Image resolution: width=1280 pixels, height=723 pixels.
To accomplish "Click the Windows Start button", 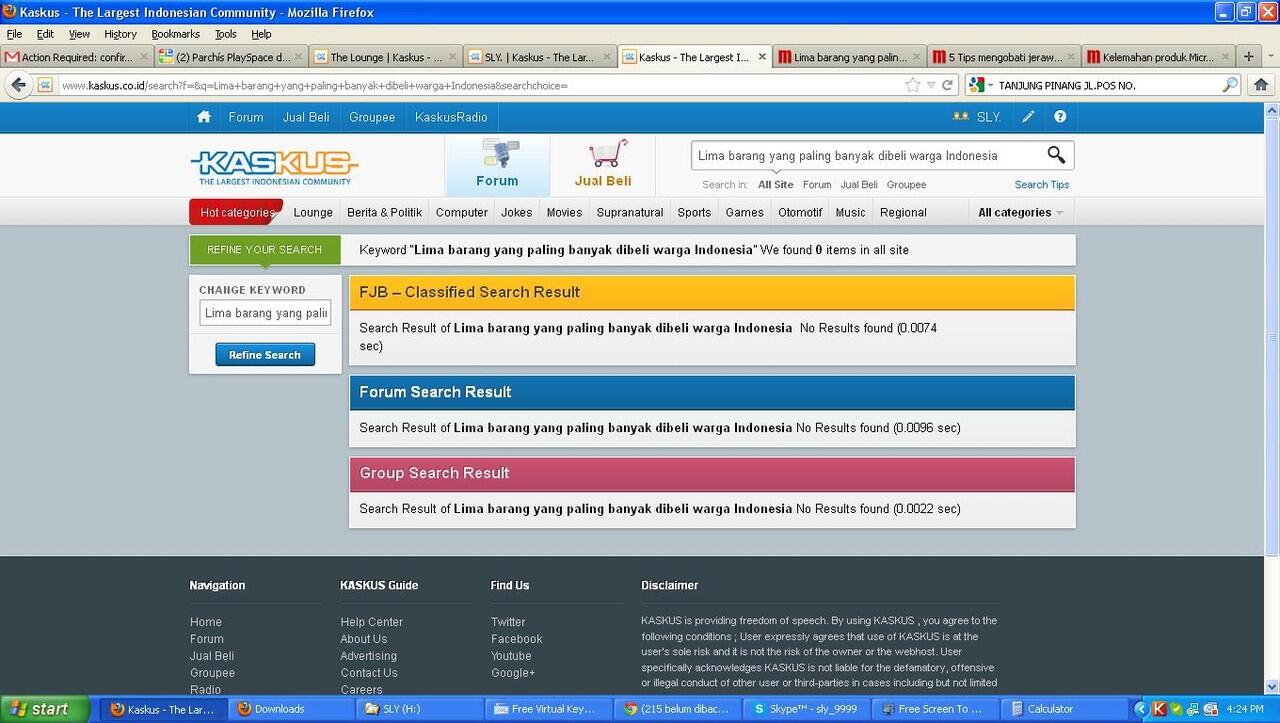I will (44, 709).
